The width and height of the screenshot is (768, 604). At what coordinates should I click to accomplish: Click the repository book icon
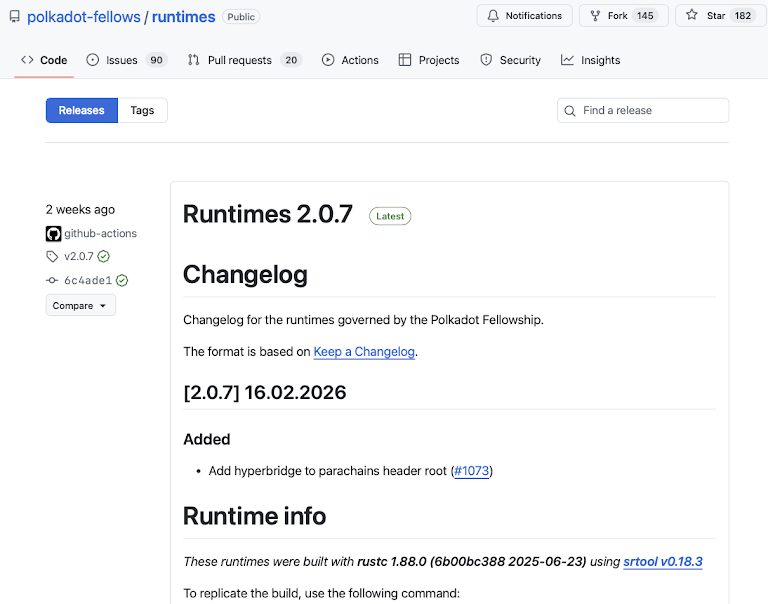14,17
